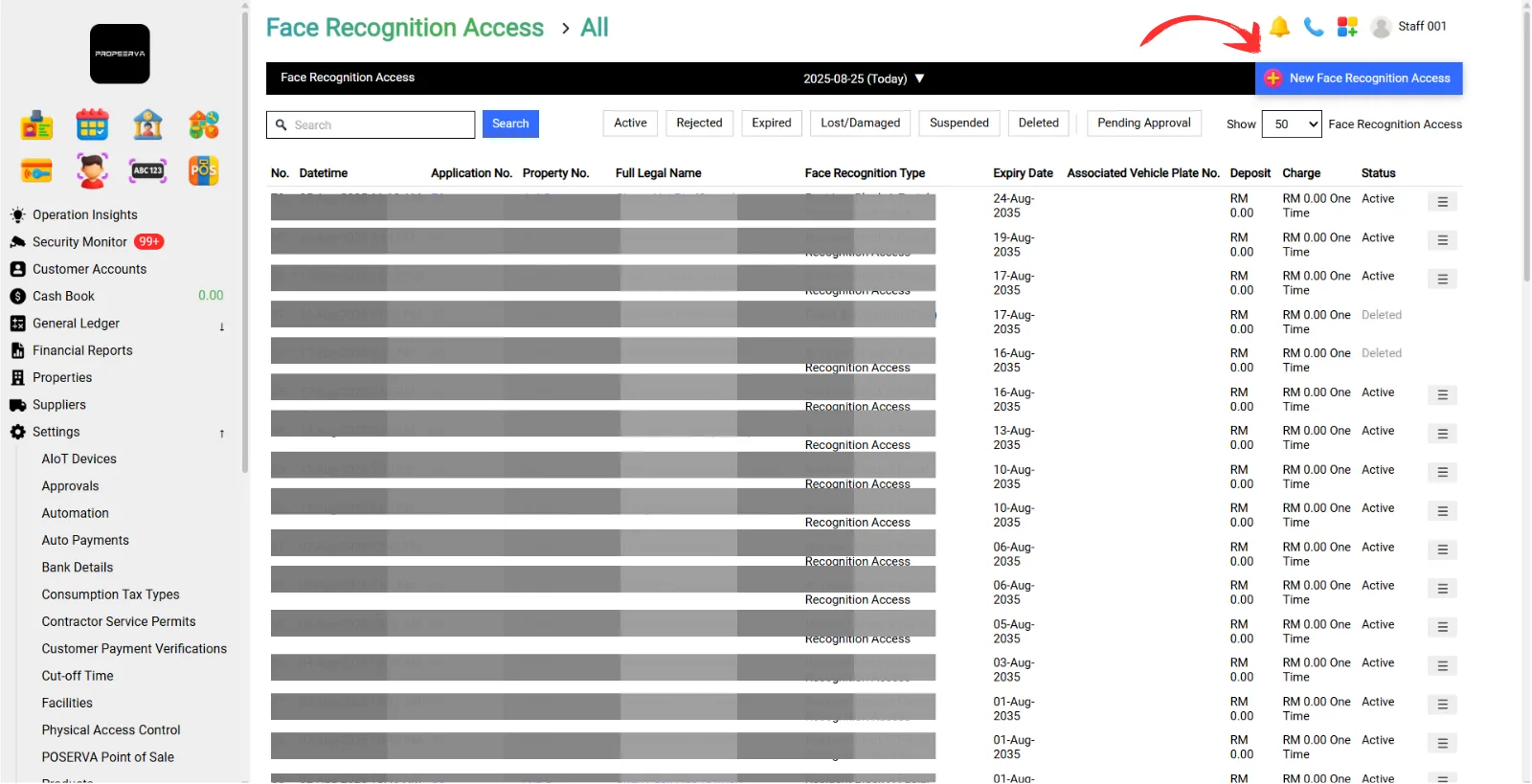The image size is (1532, 784).
Task: Click the Cash Book dollar icon
Action: pyautogui.click(x=17, y=297)
